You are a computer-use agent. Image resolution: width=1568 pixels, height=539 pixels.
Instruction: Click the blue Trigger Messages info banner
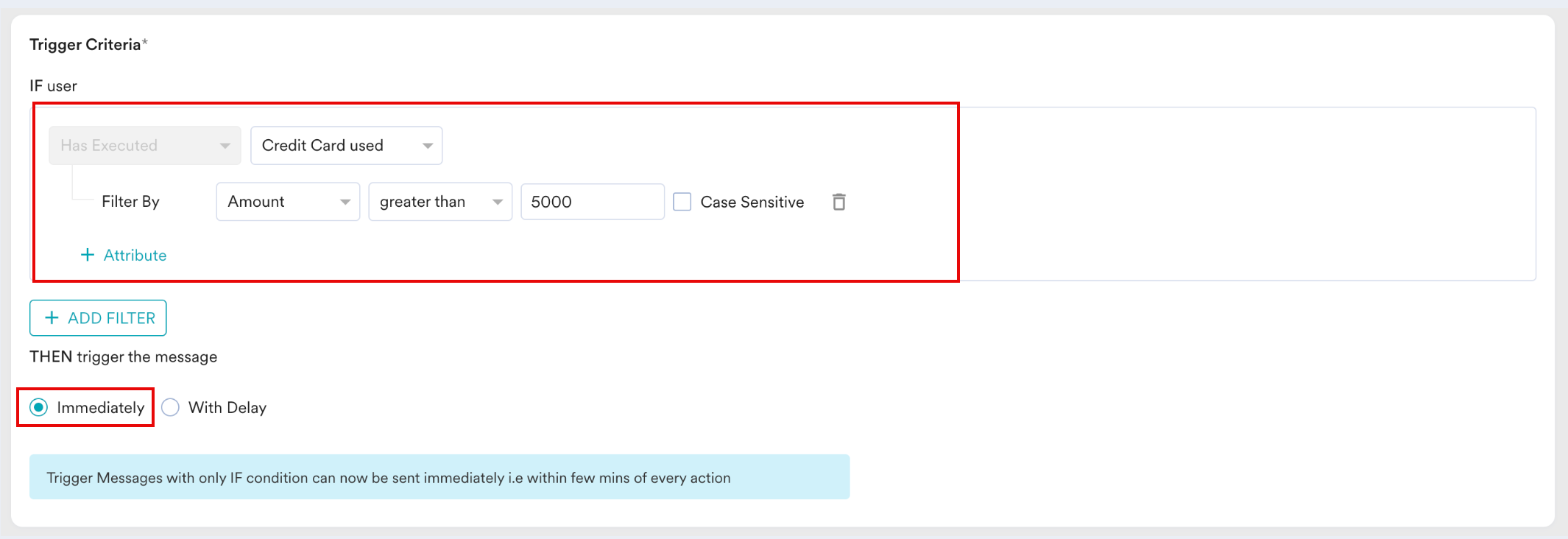click(439, 477)
